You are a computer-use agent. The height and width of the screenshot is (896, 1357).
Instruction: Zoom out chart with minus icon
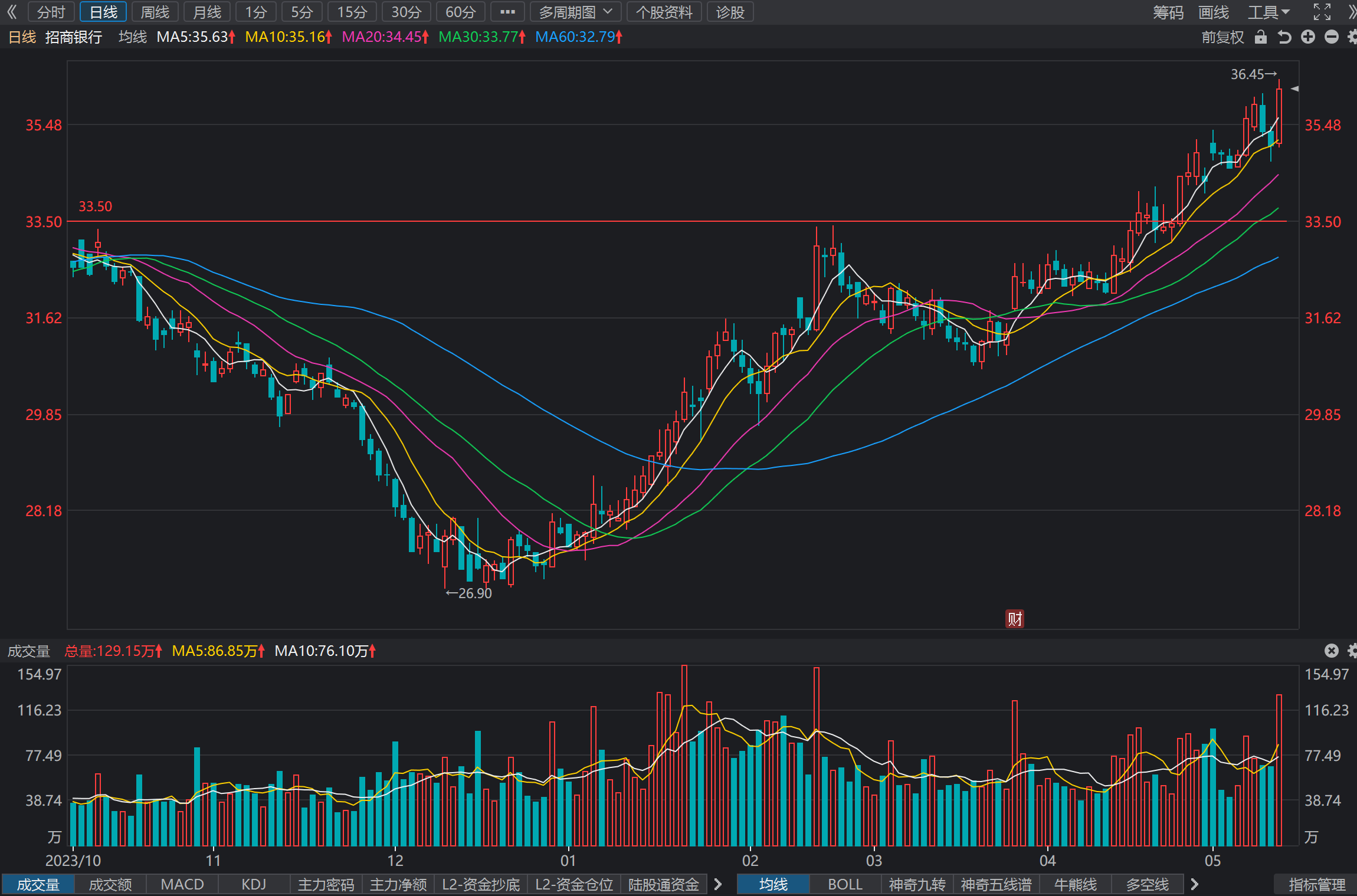tap(1332, 37)
